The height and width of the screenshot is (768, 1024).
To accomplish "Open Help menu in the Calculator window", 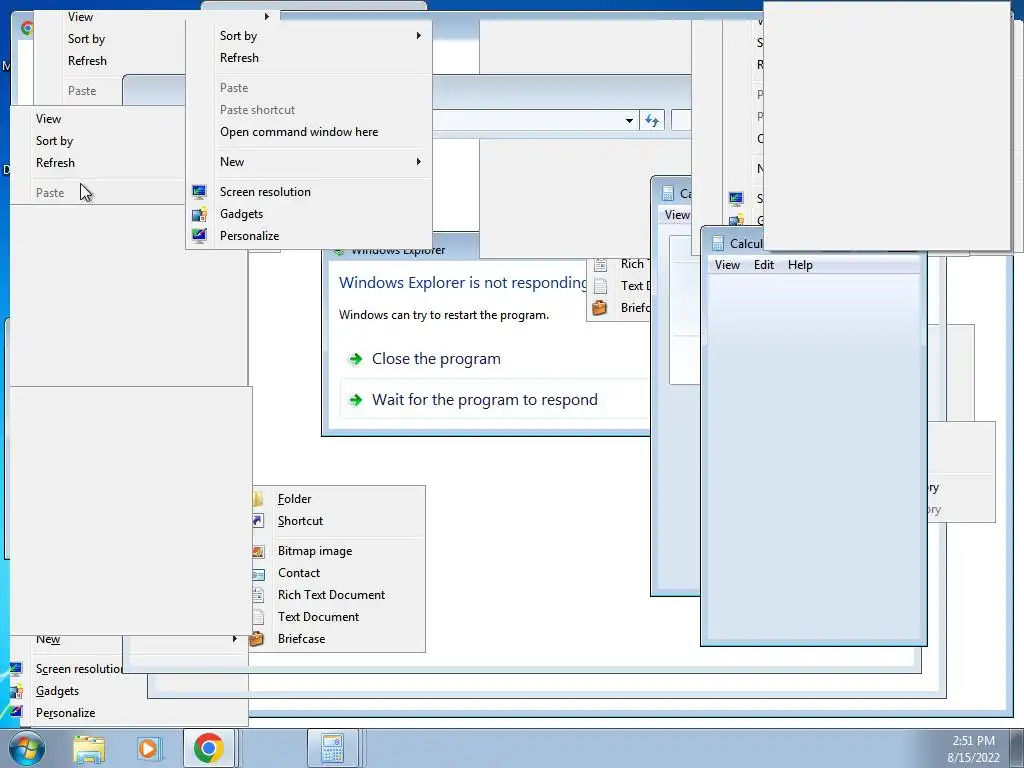I will [800, 265].
